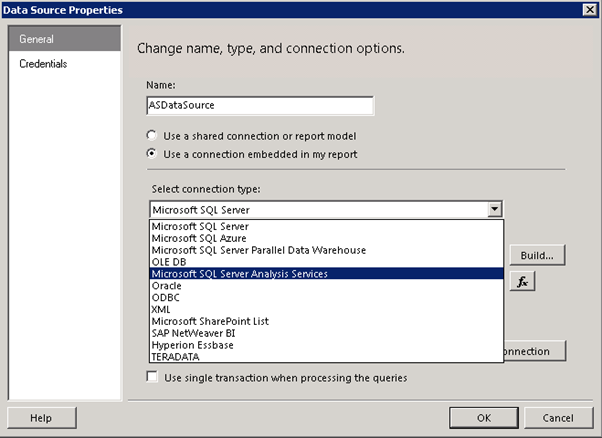The image size is (602, 438).
Task: Select shared connection or report model option
Action: click(152, 136)
